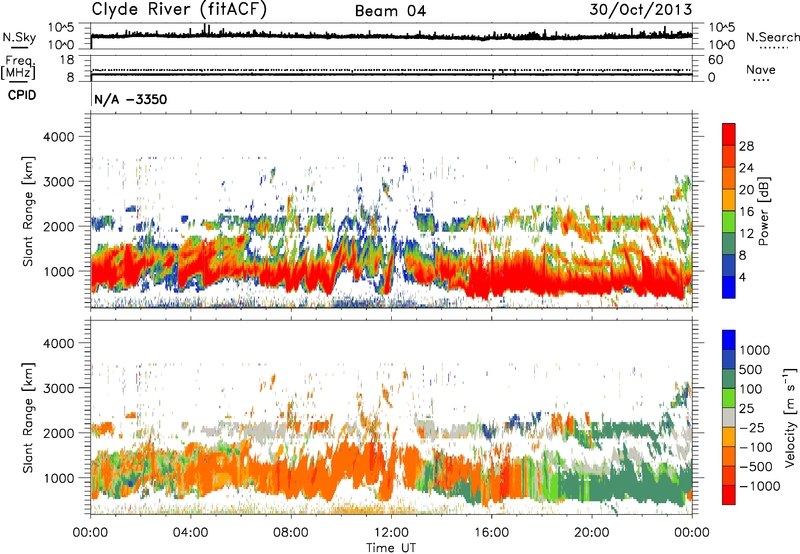Click the '12:00' time axis tick label
The height and width of the screenshot is (554, 800).
[391, 533]
